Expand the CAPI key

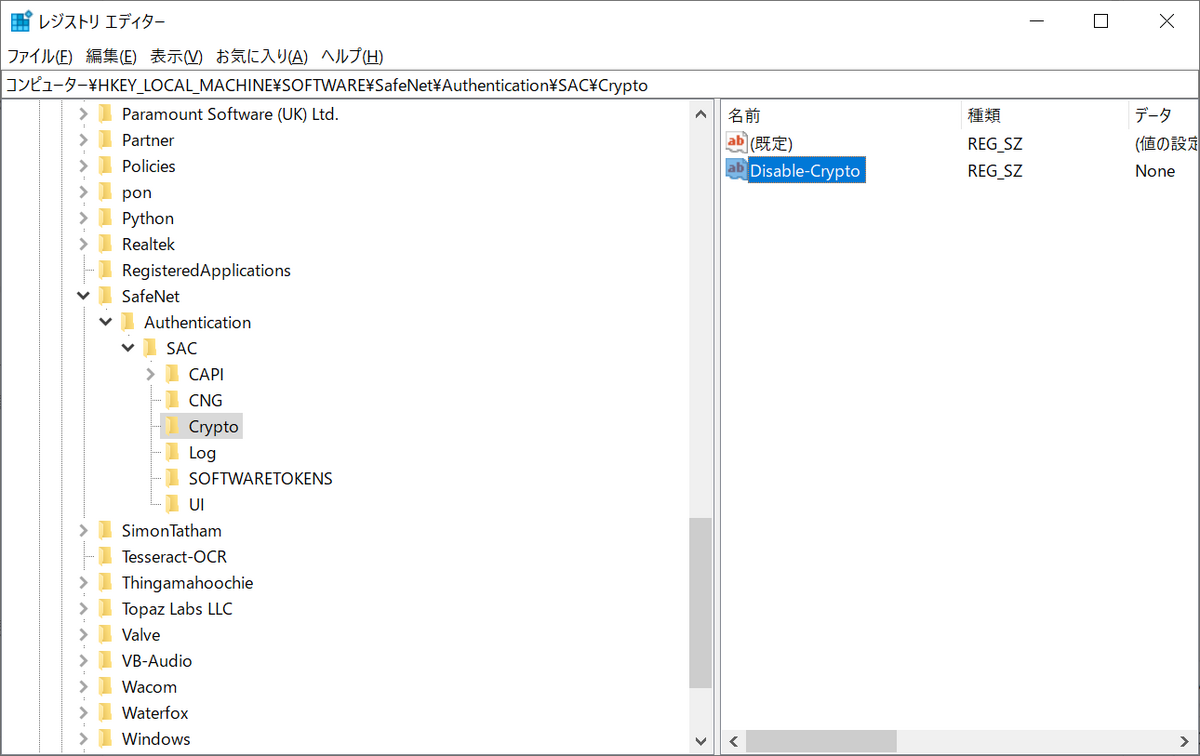(150, 374)
